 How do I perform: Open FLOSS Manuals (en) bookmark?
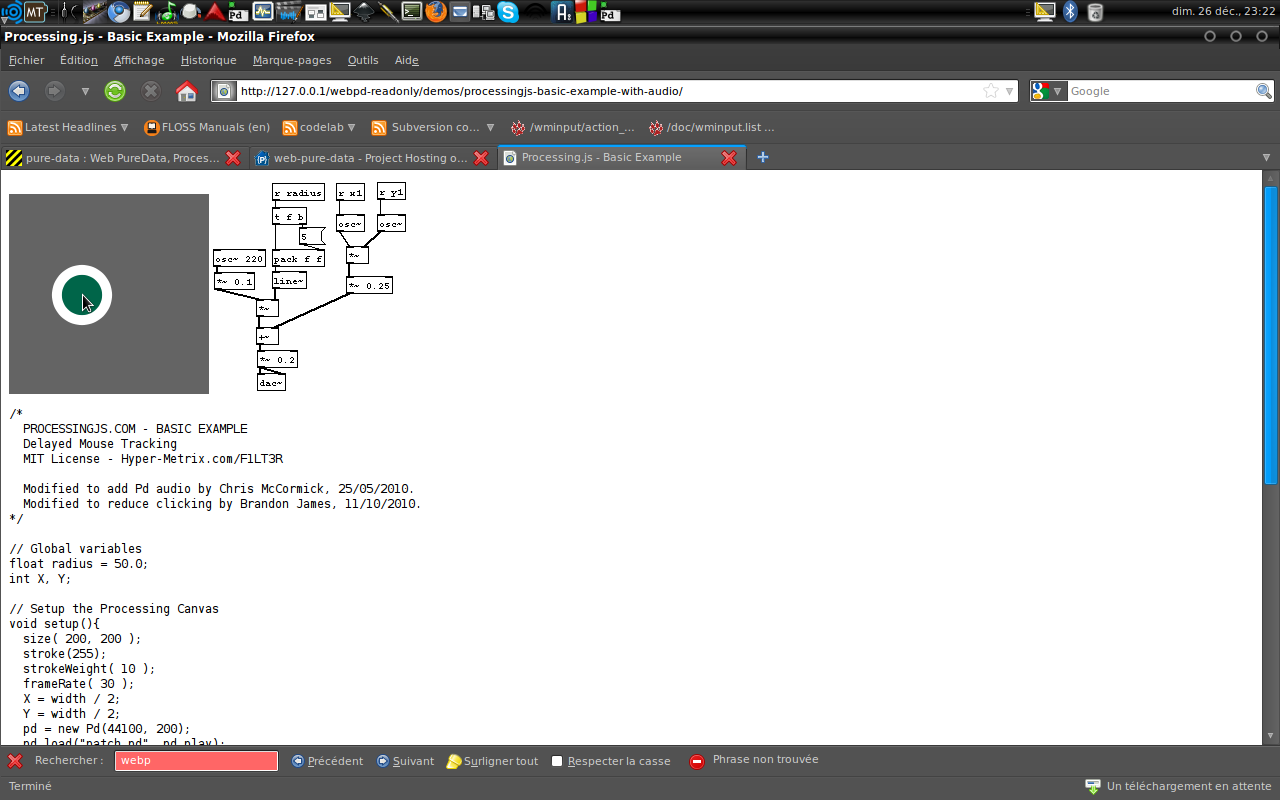pos(207,127)
